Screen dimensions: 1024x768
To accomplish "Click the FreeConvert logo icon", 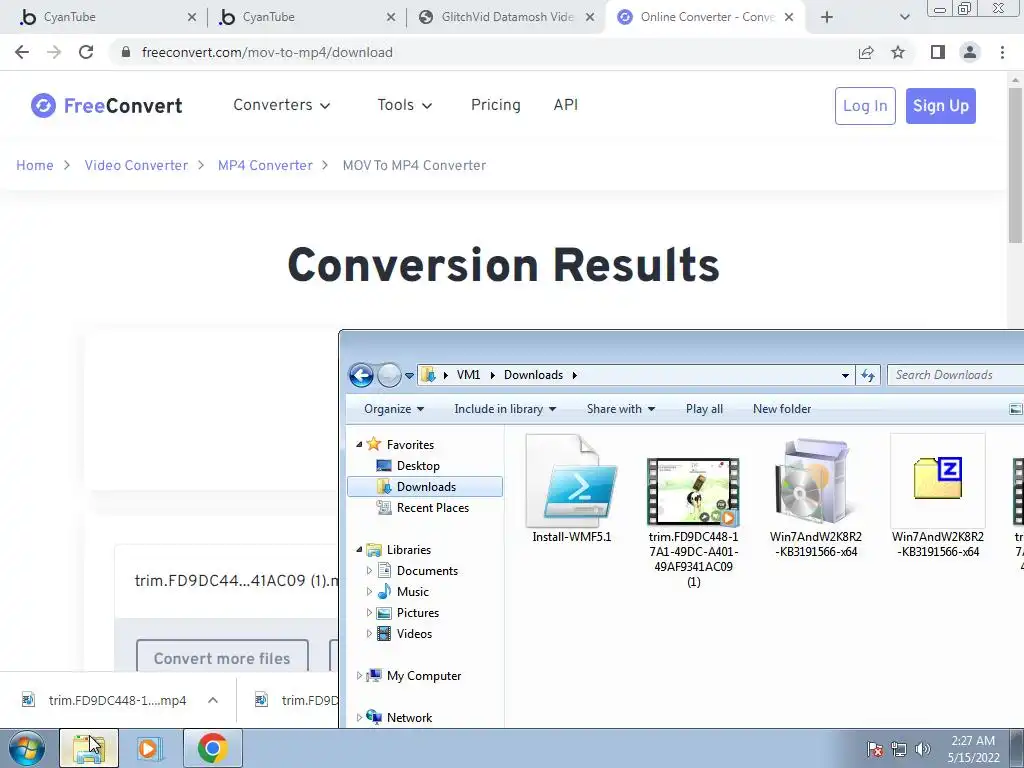I will coord(43,105).
